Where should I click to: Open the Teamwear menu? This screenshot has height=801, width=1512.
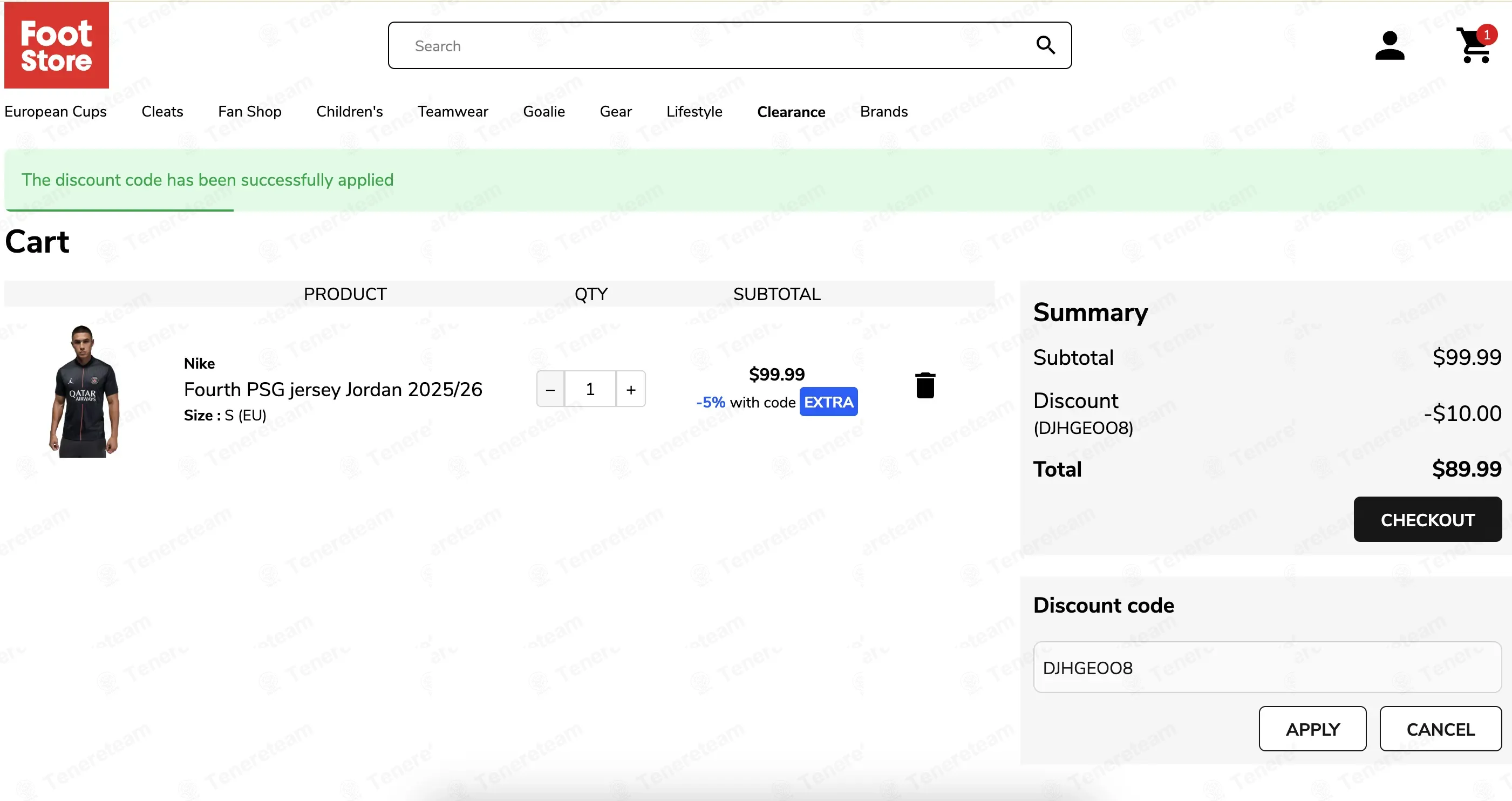pyautogui.click(x=453, y=112)
